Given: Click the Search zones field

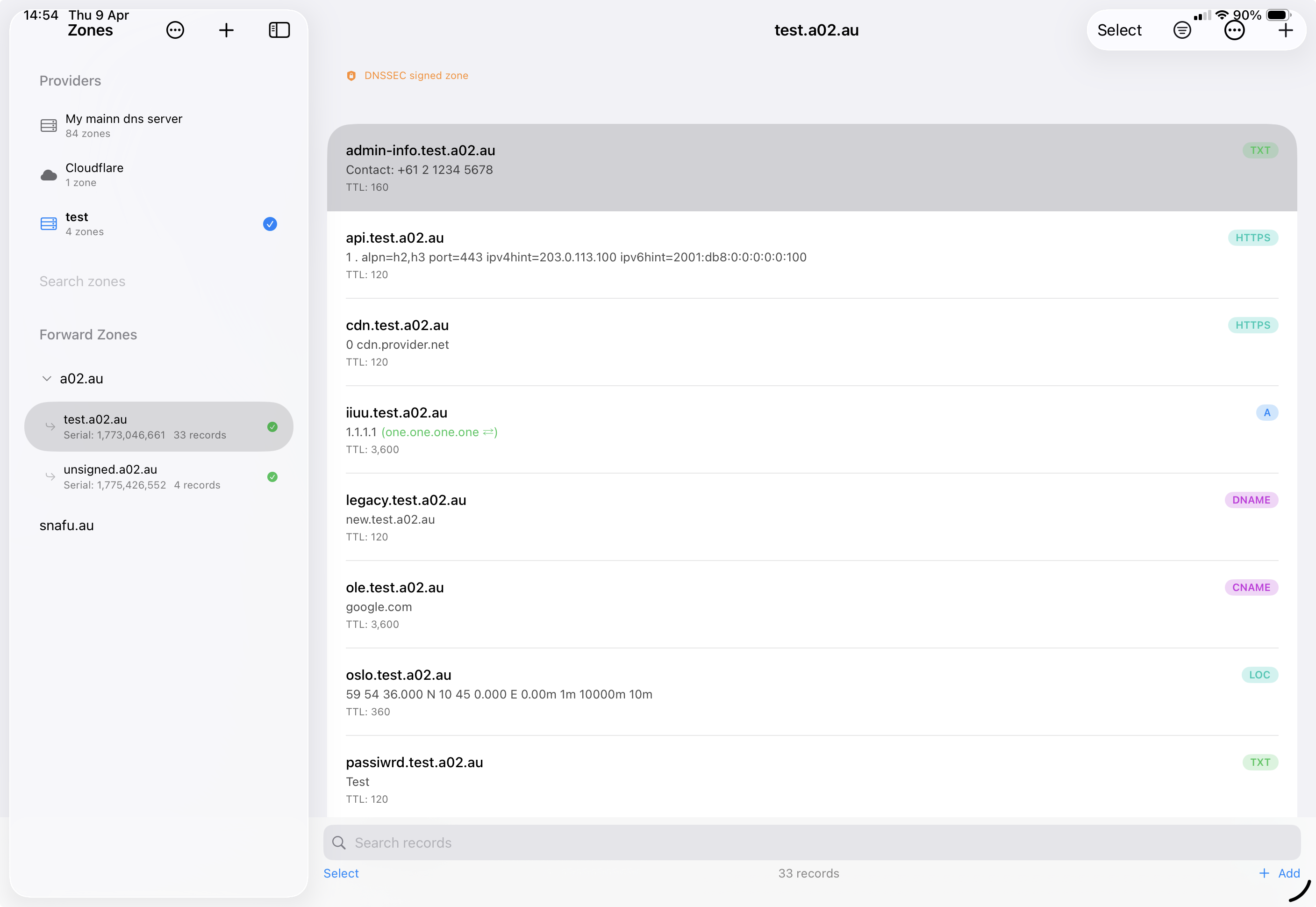Looking at the screenshot, I should (x=158, y=281).
